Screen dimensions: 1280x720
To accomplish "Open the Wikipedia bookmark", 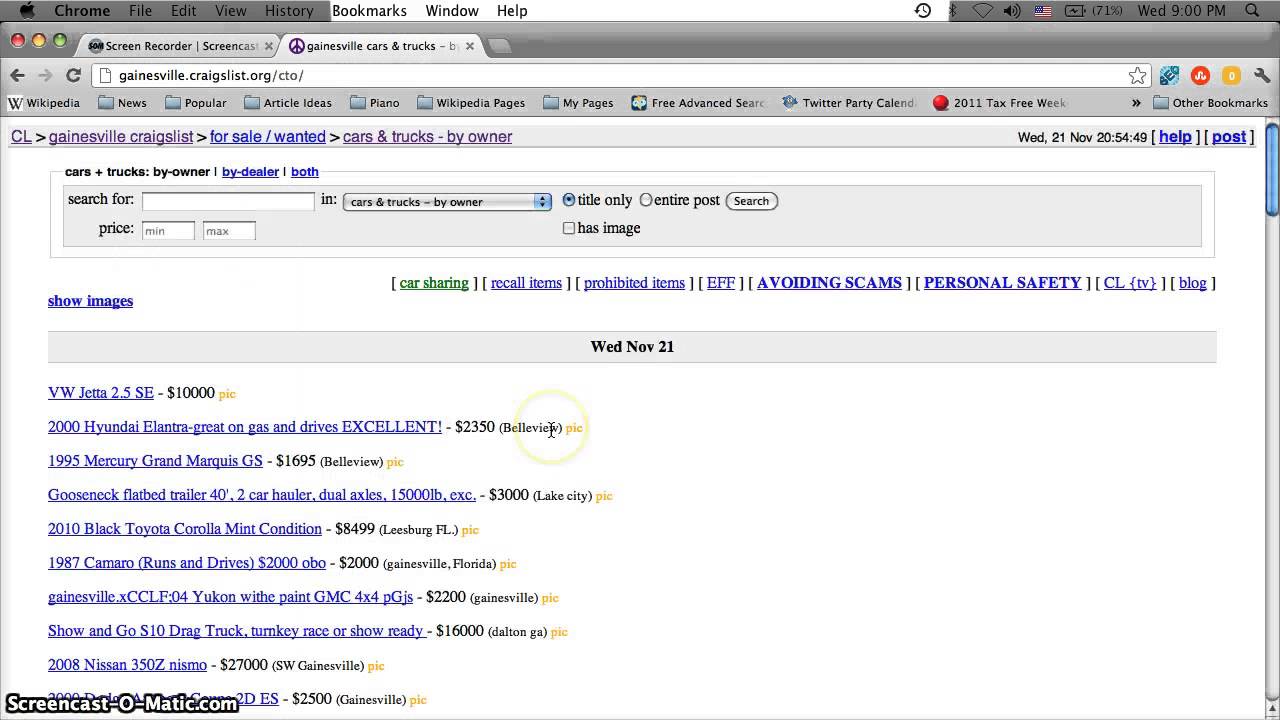I will [x=44, y=103].
